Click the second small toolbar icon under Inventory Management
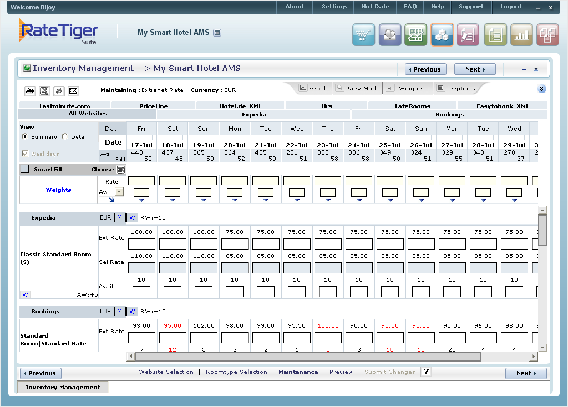Viewport: 568px width, 407px height. [x=44, y=91]
